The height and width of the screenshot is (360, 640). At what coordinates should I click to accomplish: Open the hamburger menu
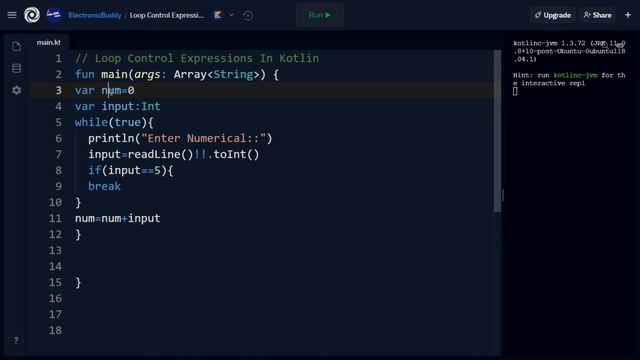12,15
